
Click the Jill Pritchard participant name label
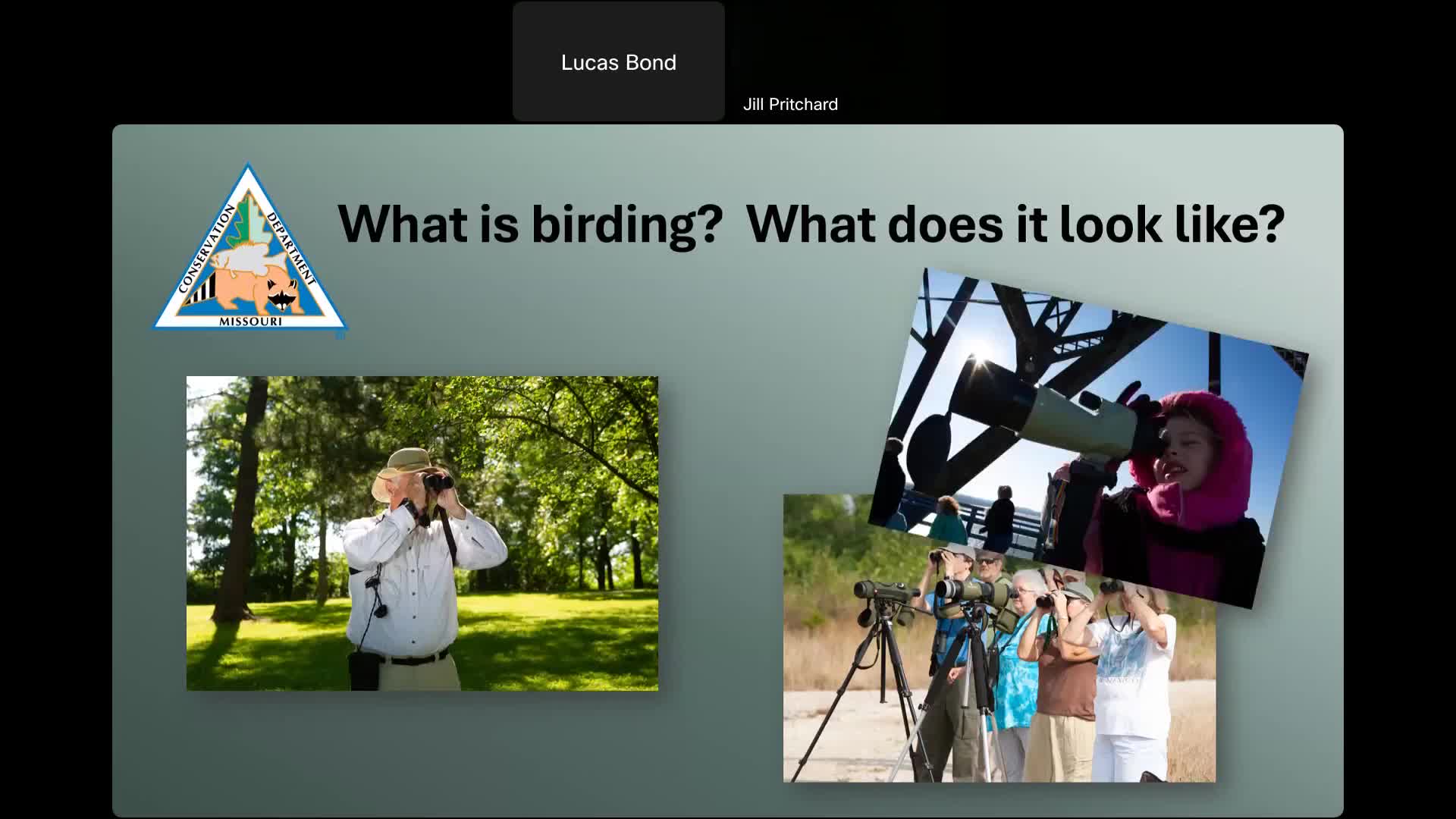point(790,104)
